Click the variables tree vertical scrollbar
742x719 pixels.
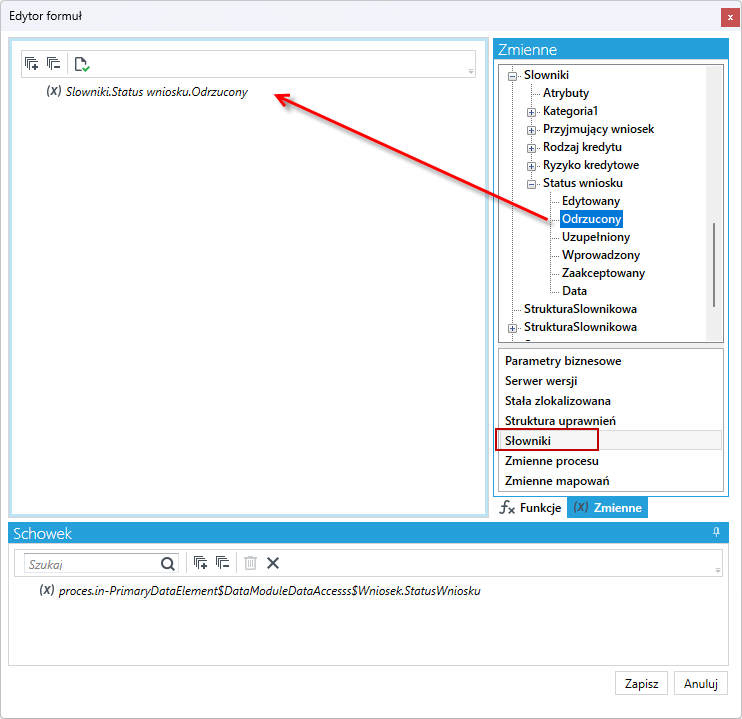tap(714, 264)
